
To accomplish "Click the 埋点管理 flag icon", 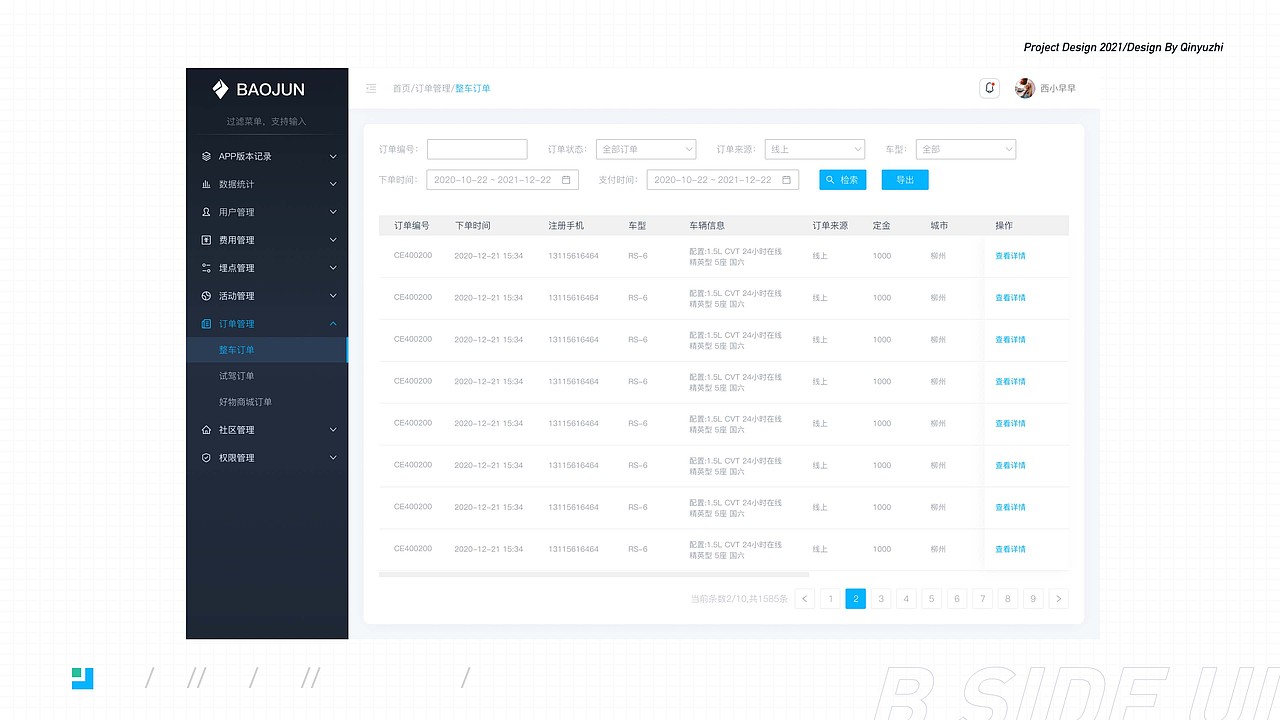I will point(206,268).
